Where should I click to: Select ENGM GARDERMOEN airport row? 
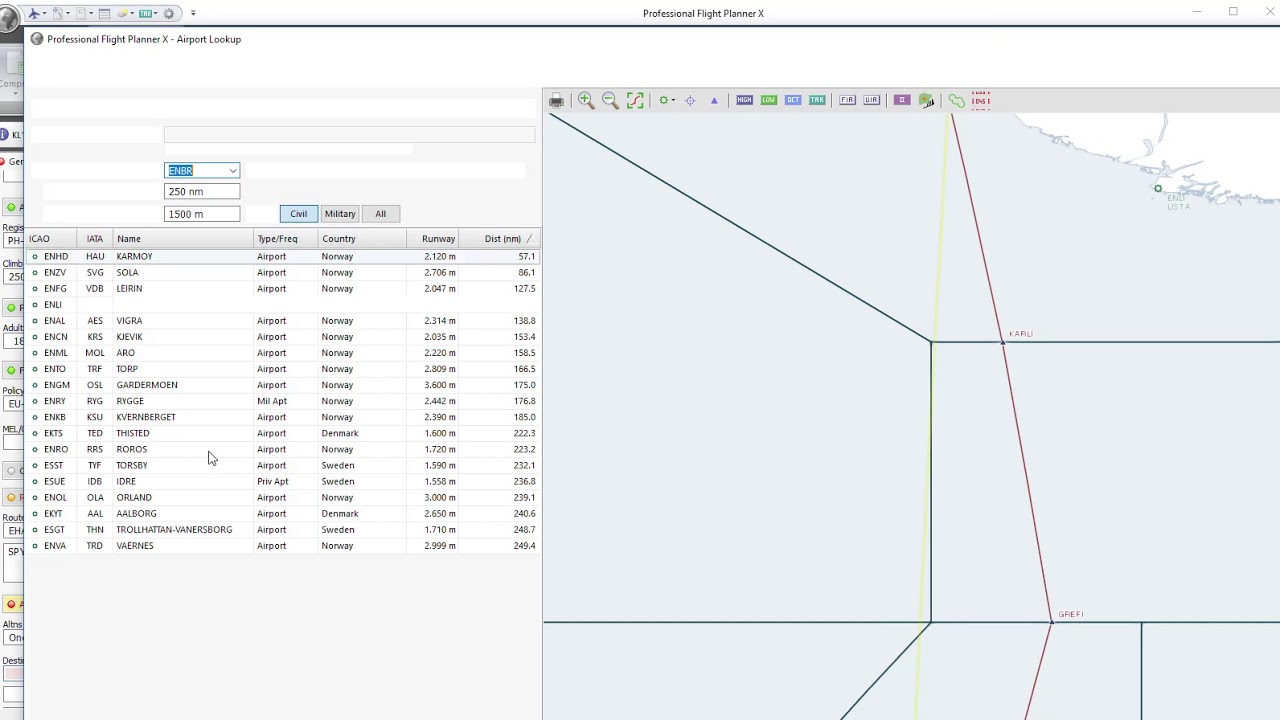tap(283, 385)
